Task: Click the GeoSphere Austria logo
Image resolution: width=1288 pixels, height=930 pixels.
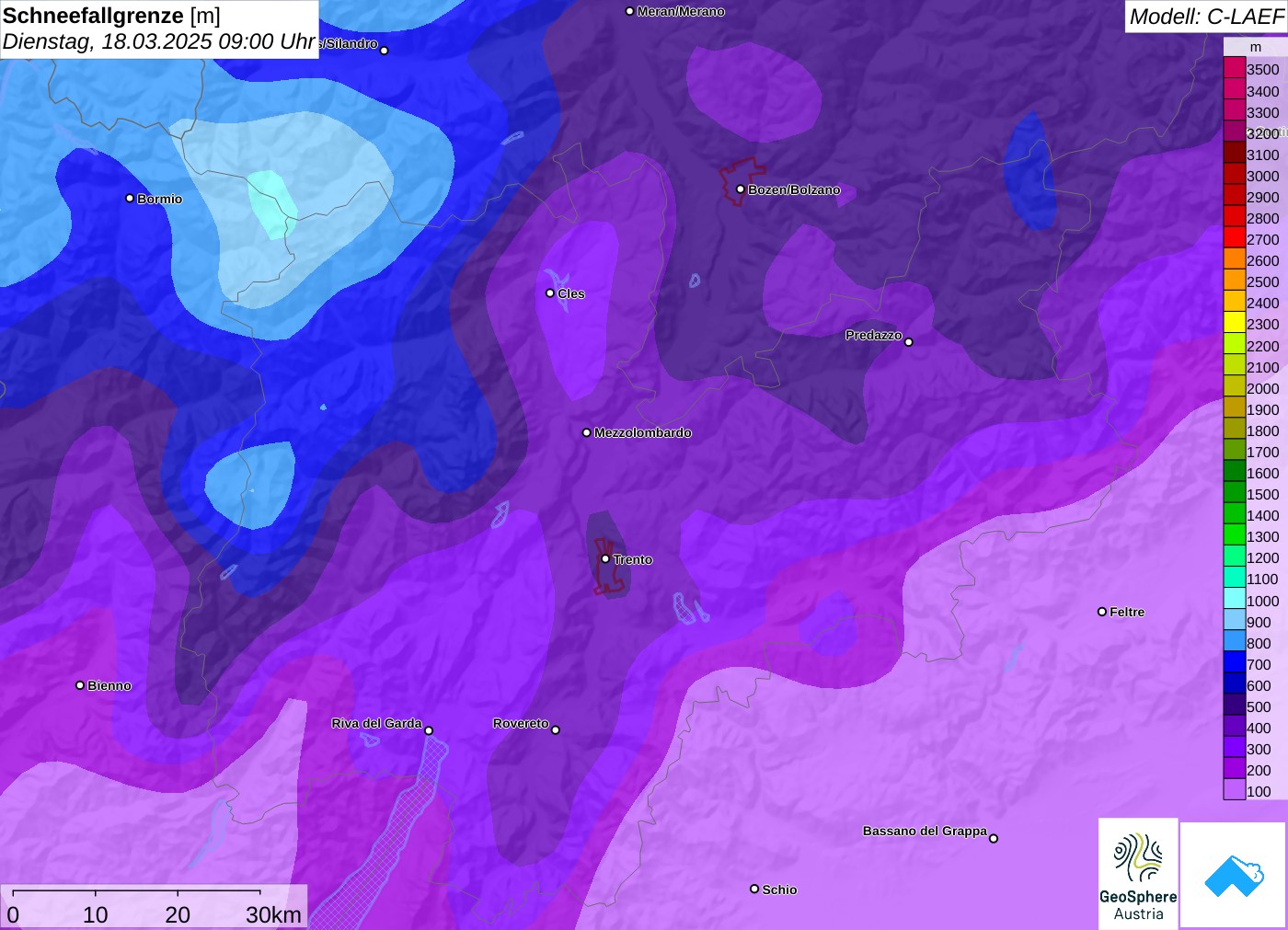Action: pyautogui.click(x=1138, y=873)
